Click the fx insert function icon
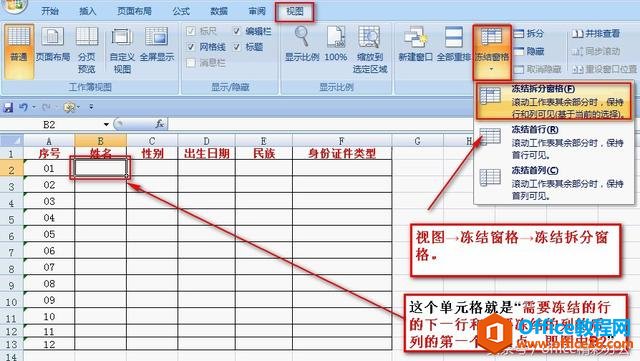Screen dimensions: 640x361 click(x=160, y=124)
